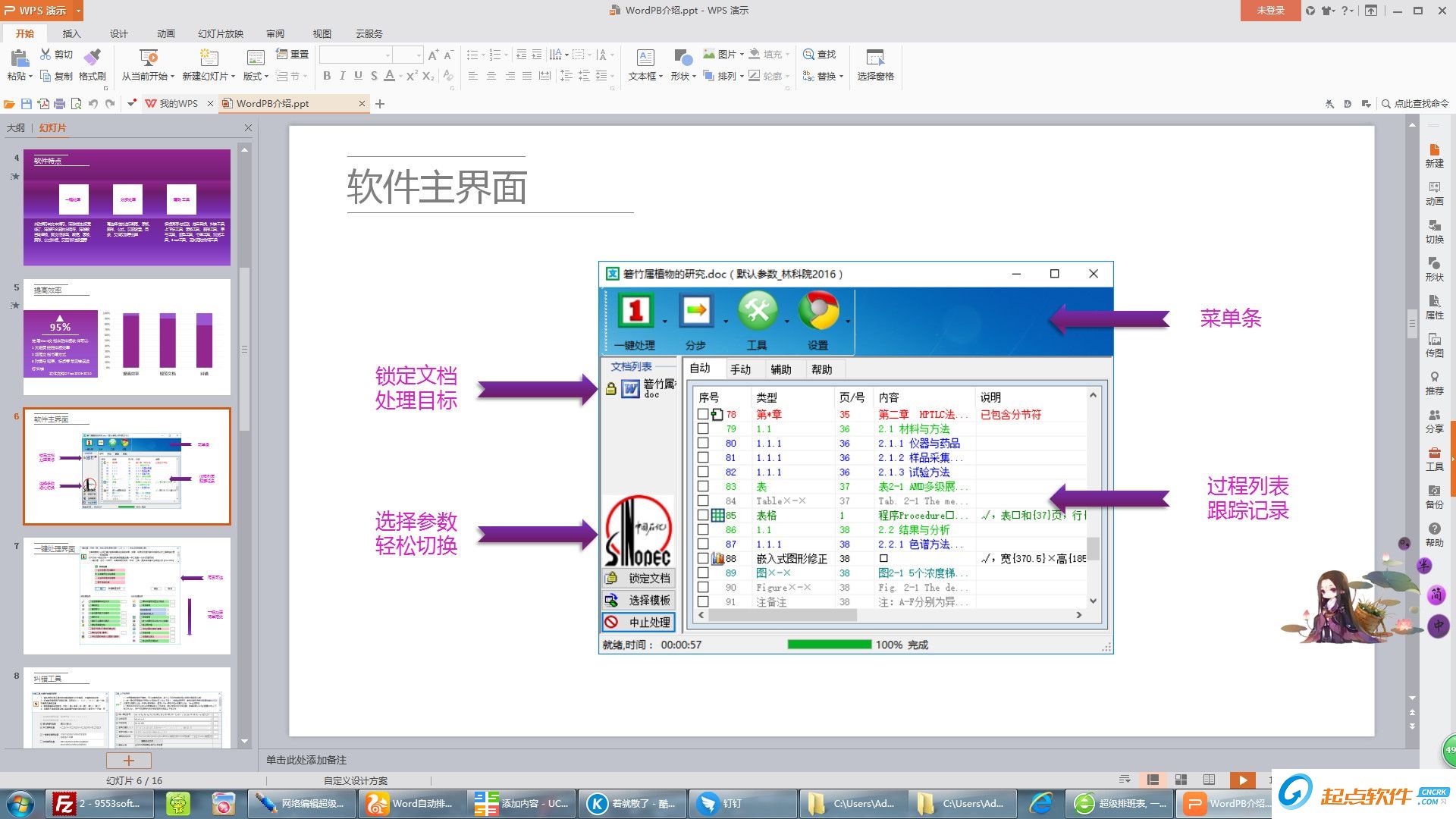Switch to slide sorter view button
Image resolution: width=1456 pixels, height=819 pixels.
1181,780
